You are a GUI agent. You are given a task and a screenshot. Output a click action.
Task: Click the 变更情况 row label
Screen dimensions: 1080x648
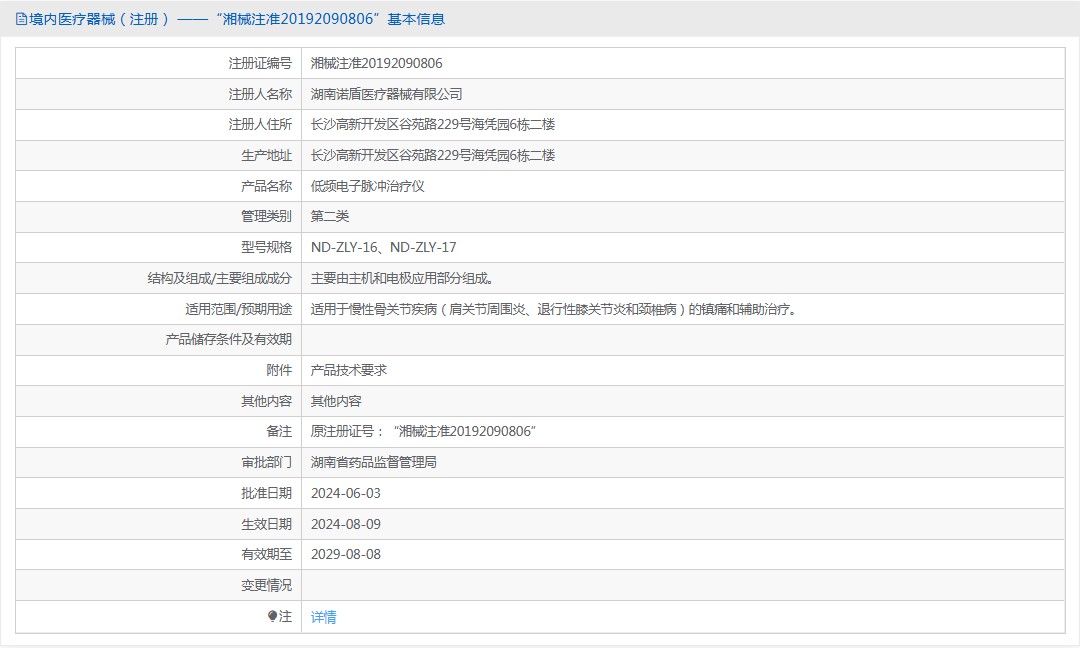pyautogui.click(x=267, y=585)
